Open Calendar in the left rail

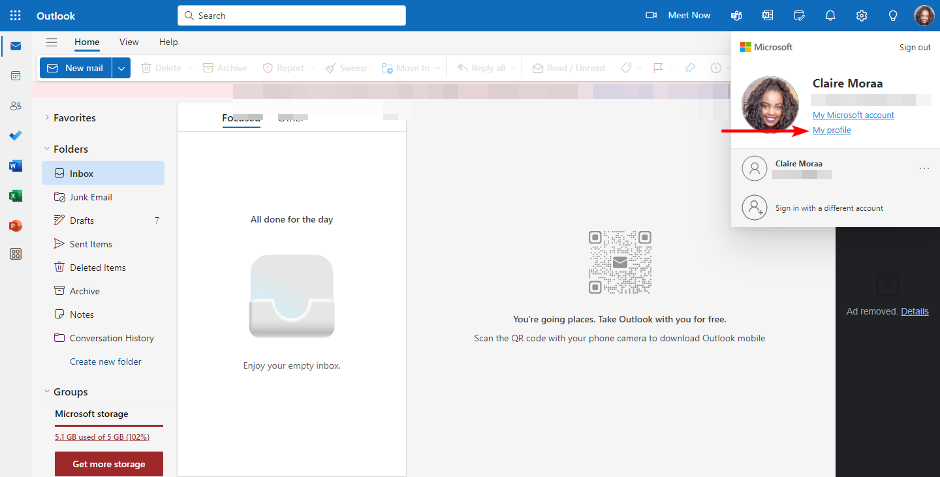pyautogui.click(x=16, y=76)
